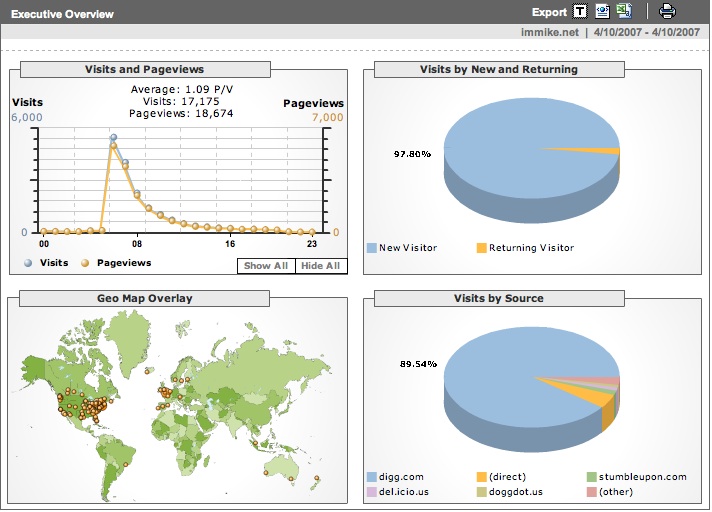Image resolution: width=712 pixels, height=512 pixels.
Task: Click the digg.com legend text
Action: tap(401, 477)
